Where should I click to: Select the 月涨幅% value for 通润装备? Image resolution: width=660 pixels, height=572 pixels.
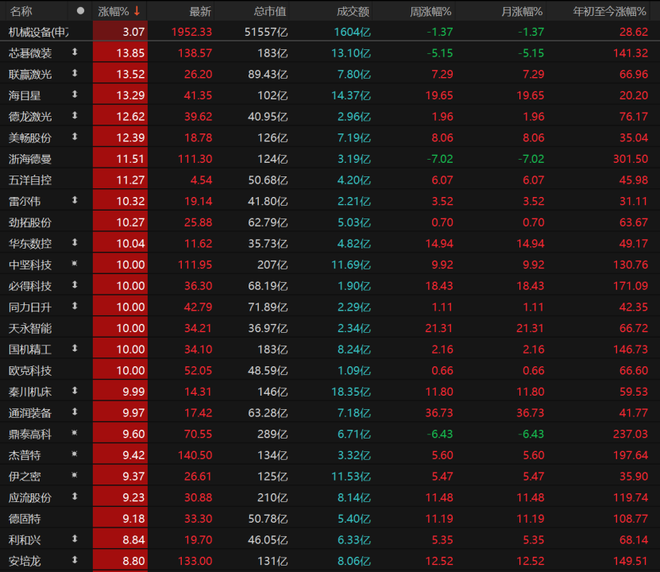[x=530, y=413]
